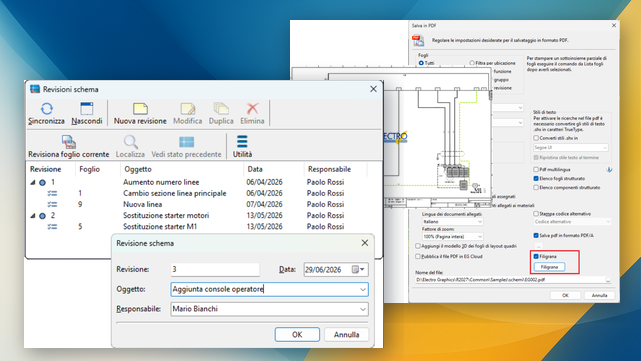Click the Filigrana settings button
Screen dimensions: 641x361
click(x=549, y=267)
